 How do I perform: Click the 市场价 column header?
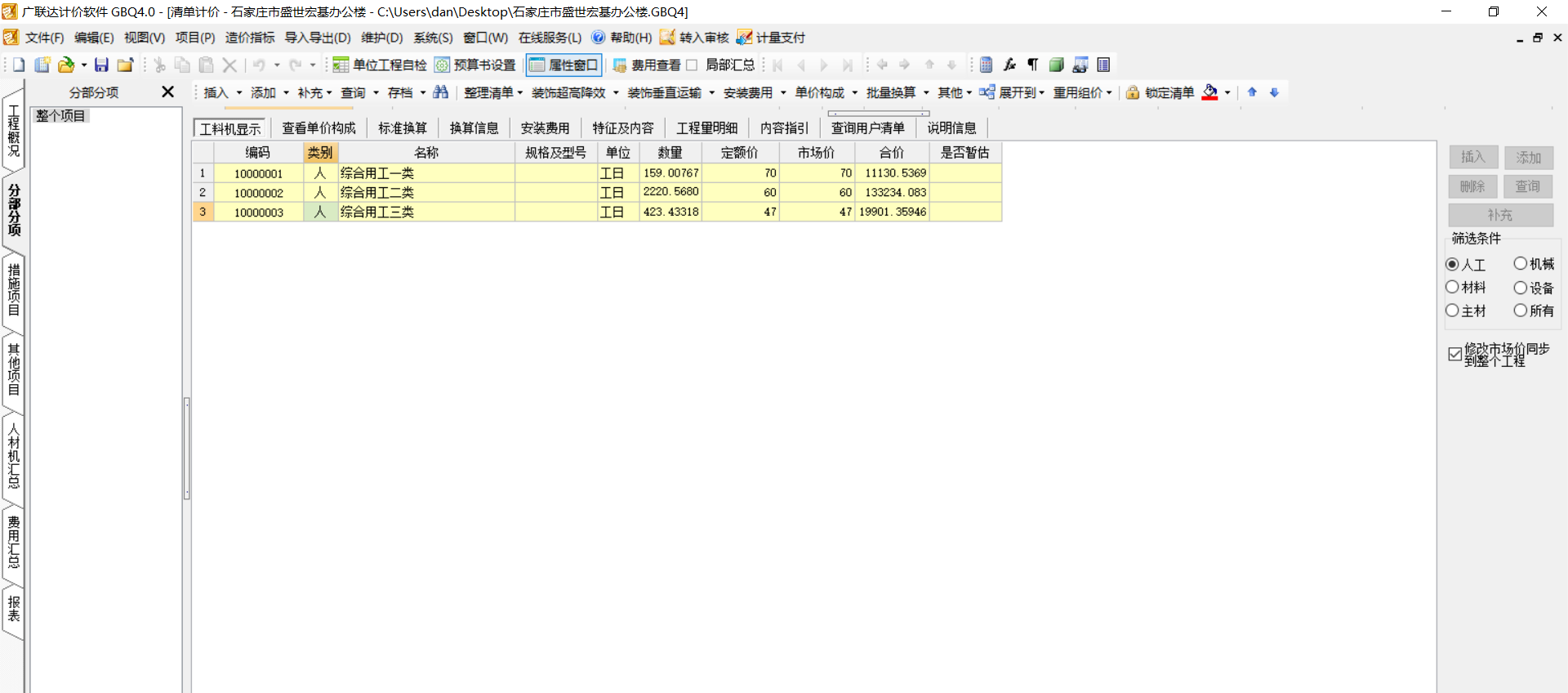click(x=817, y=152)
